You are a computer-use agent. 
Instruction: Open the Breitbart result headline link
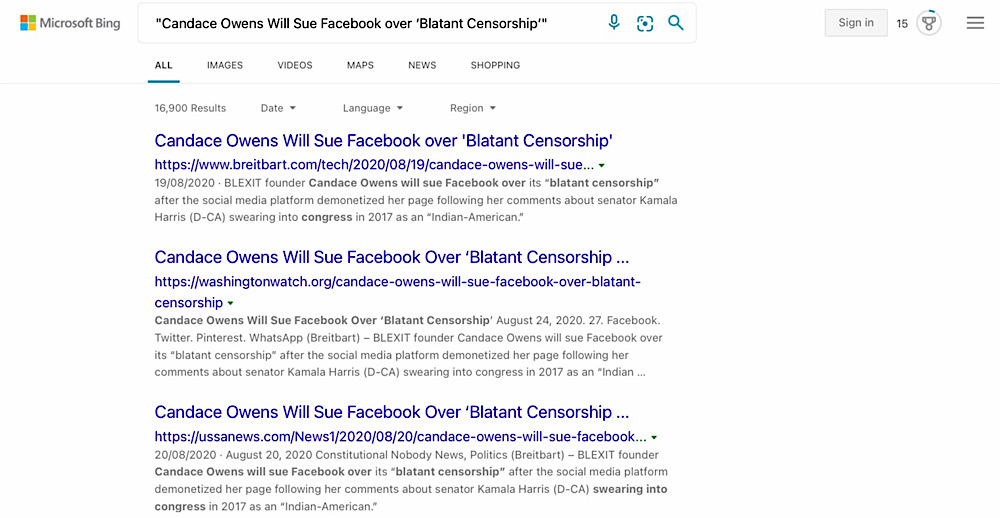coord(383,140)
